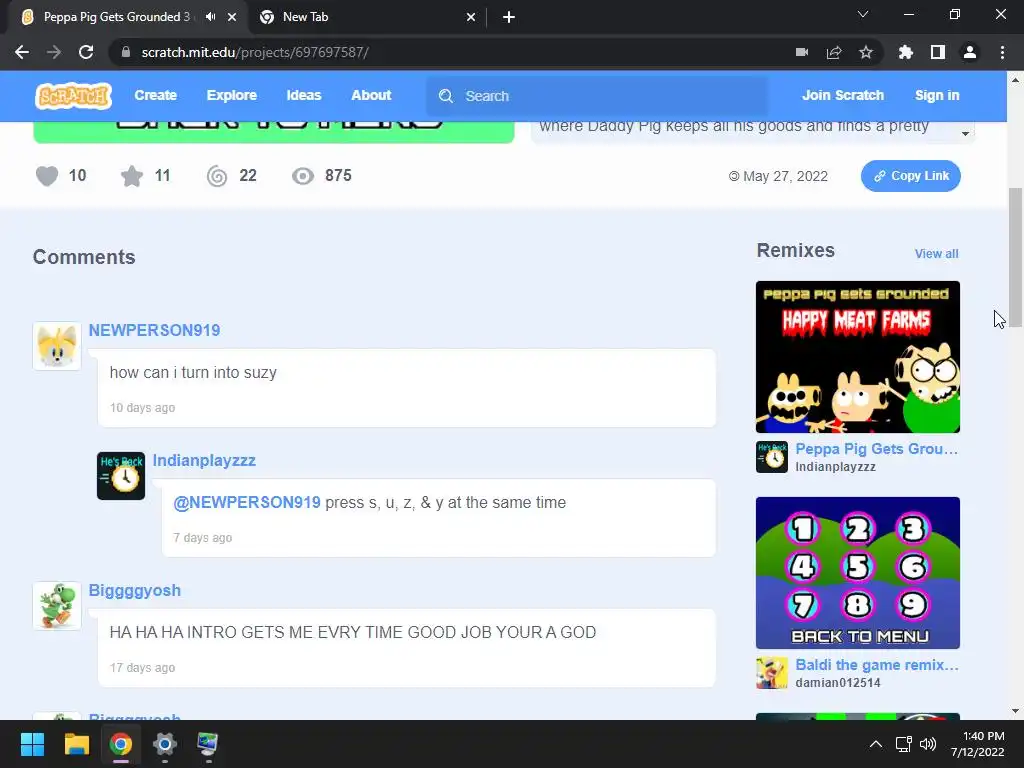Open the Windows Start menu
The width and height of the screenshot is (1024, 768).
click(x=32, y=744)
